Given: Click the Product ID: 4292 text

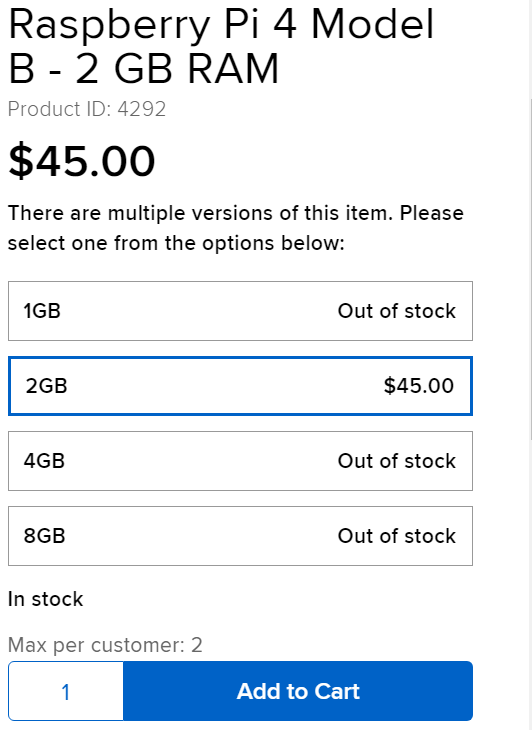Looking at the screenshot, I should click(x=87, y=109).
